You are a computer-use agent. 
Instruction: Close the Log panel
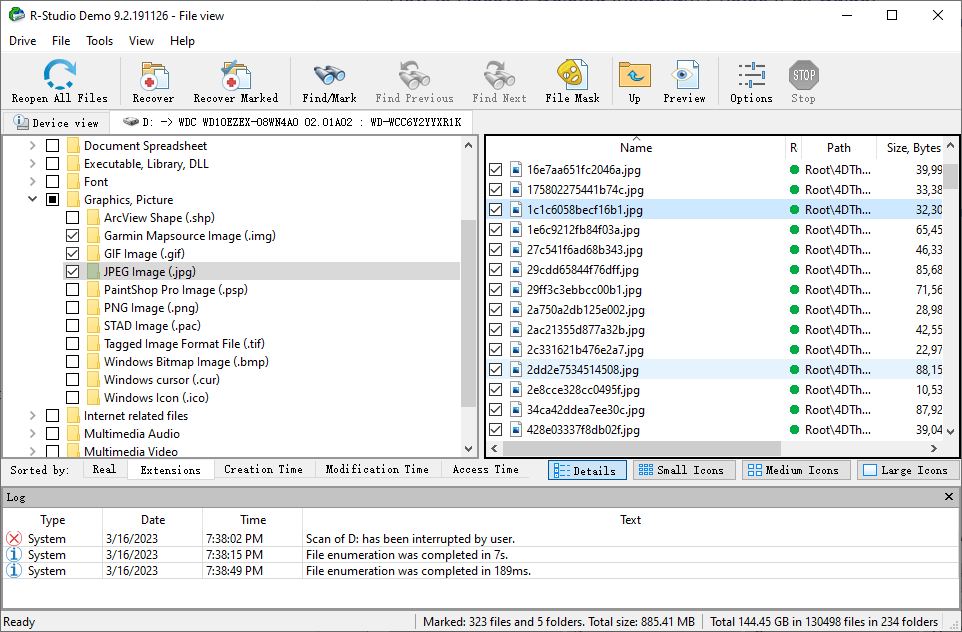949,497
